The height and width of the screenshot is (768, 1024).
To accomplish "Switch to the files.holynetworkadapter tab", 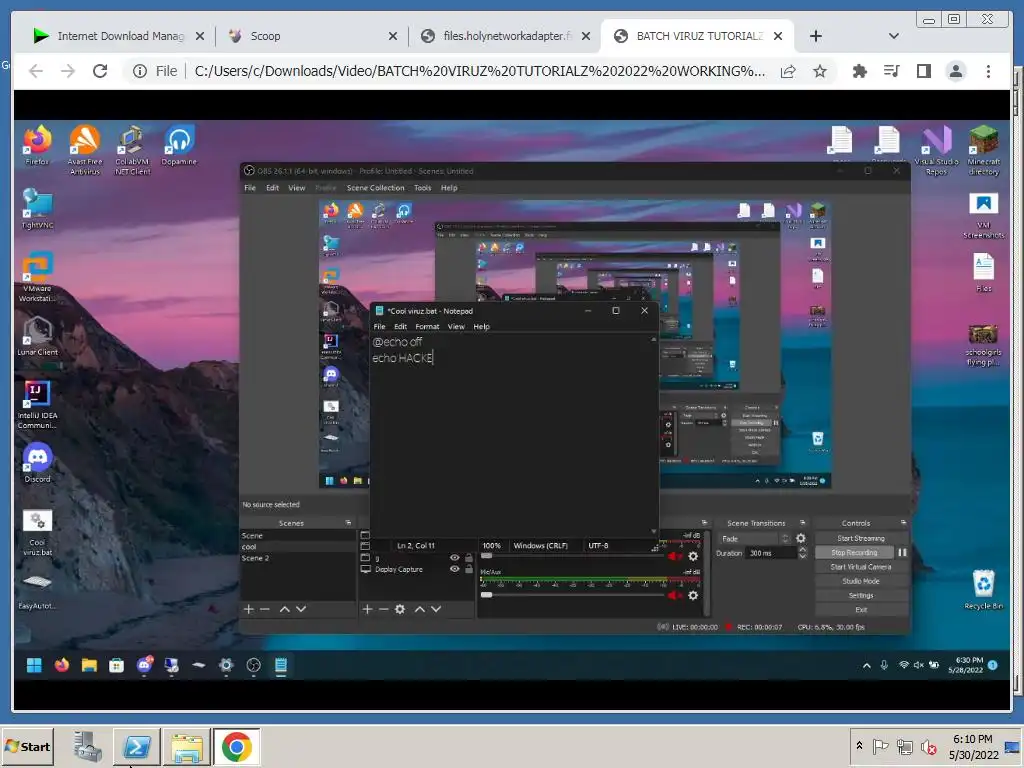I will coord(505,36).
